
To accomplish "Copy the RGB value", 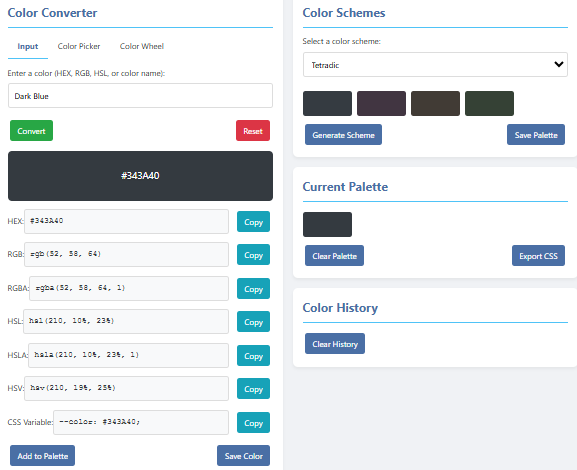I will (253, 255).
